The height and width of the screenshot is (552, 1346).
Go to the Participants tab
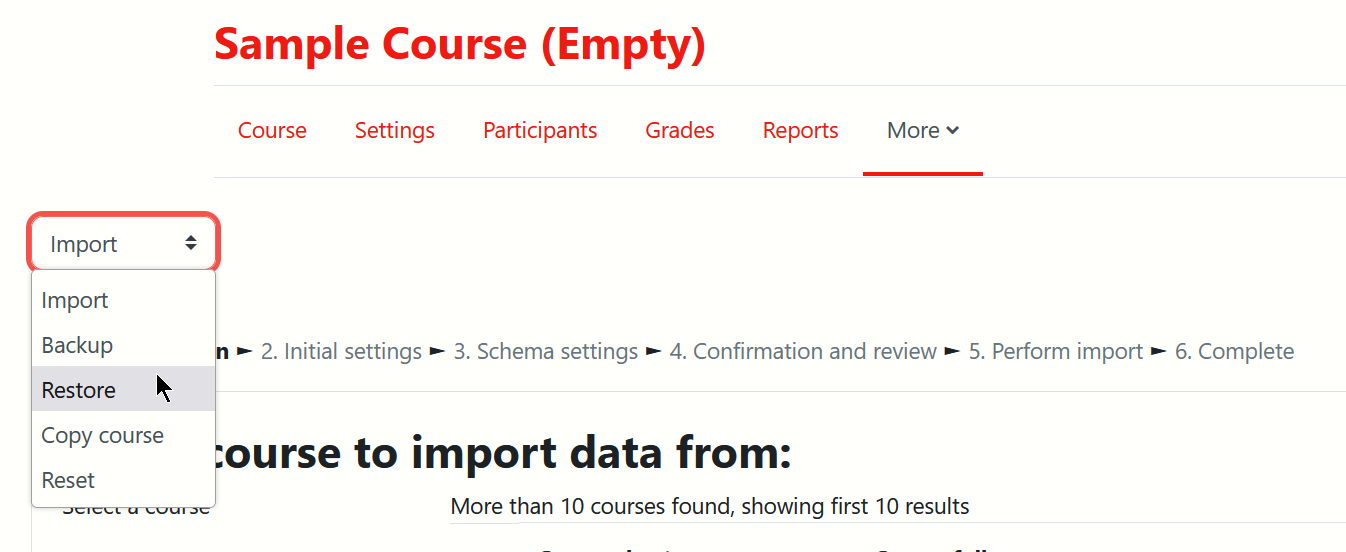540,130
